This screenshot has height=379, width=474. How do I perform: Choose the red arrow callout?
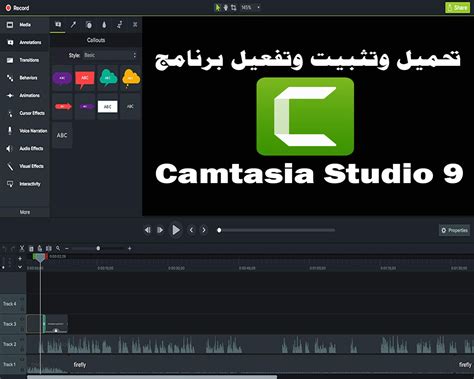click(x=63, y=106)
